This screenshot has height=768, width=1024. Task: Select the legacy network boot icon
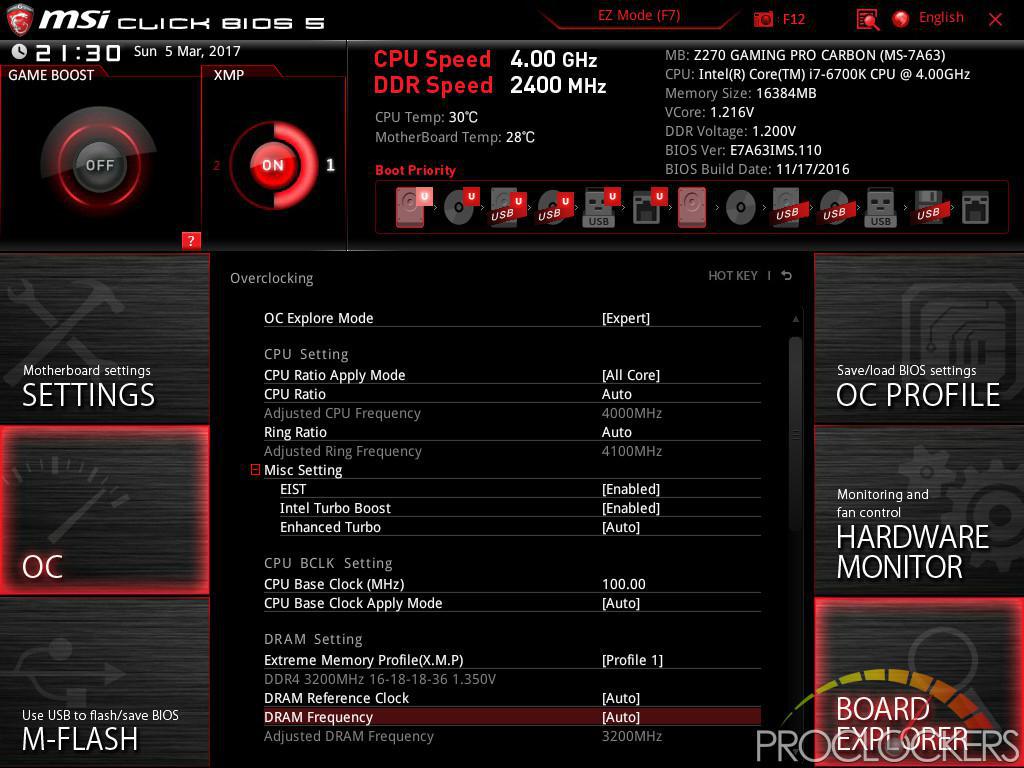click(976, 208)
